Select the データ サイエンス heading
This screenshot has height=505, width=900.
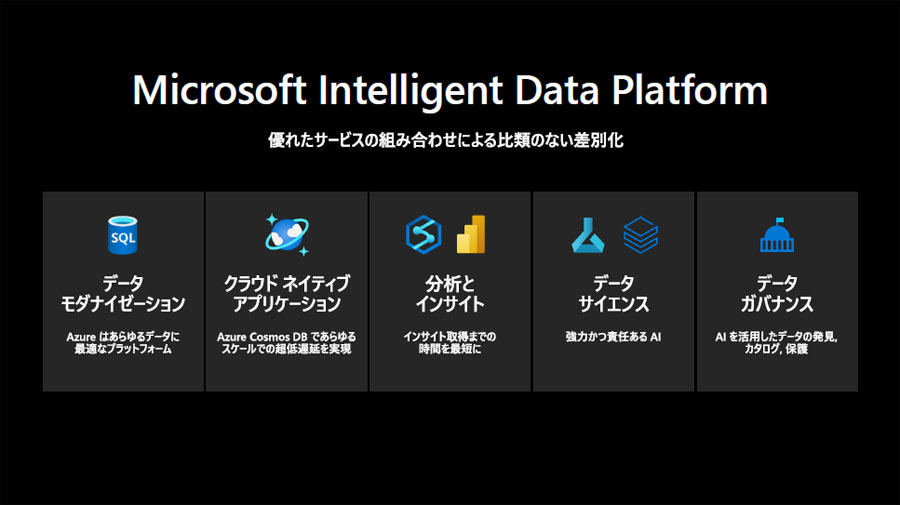tap(614, 293)
